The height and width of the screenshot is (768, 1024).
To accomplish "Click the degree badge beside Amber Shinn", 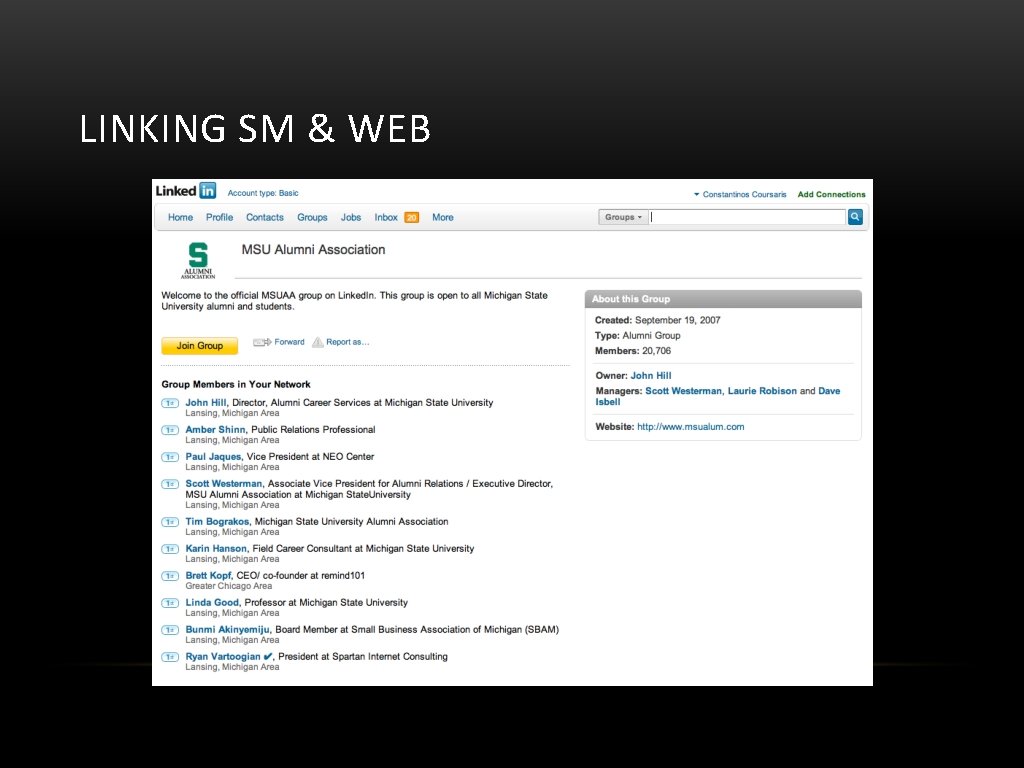I will click(x=170, y=430).
